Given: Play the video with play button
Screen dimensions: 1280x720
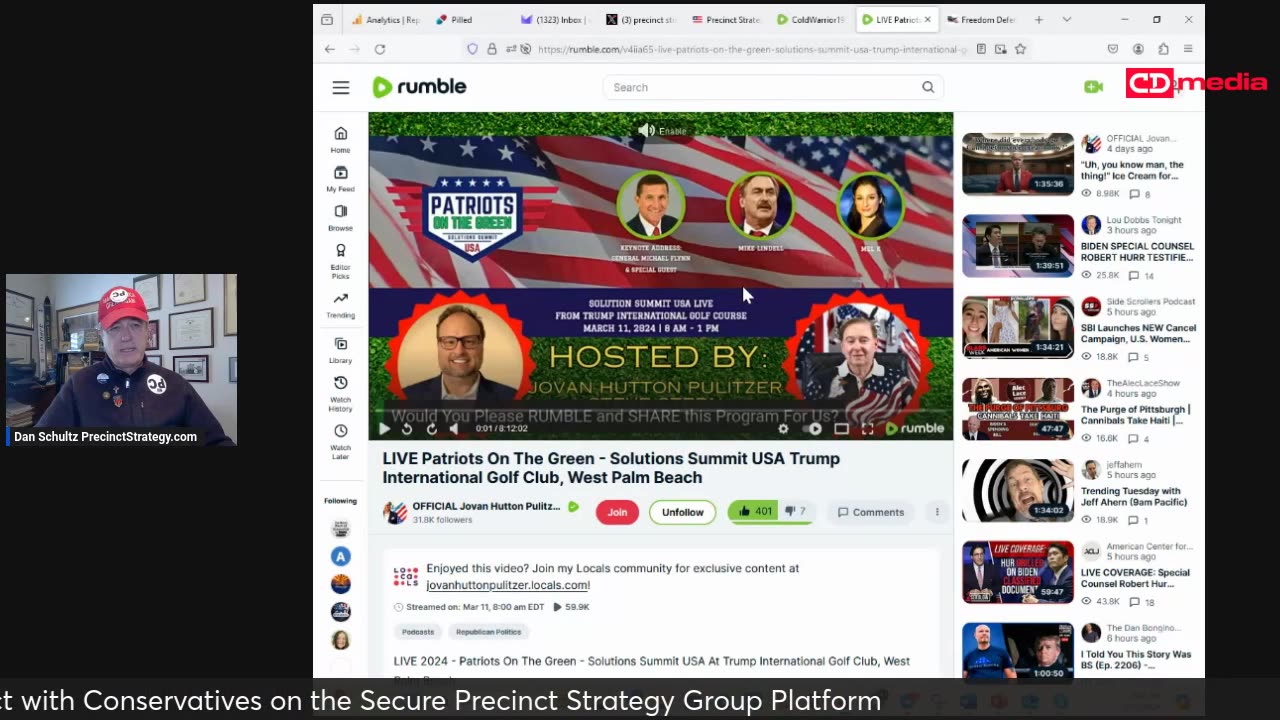Looking at the screenshot, I should pos(384,429).
